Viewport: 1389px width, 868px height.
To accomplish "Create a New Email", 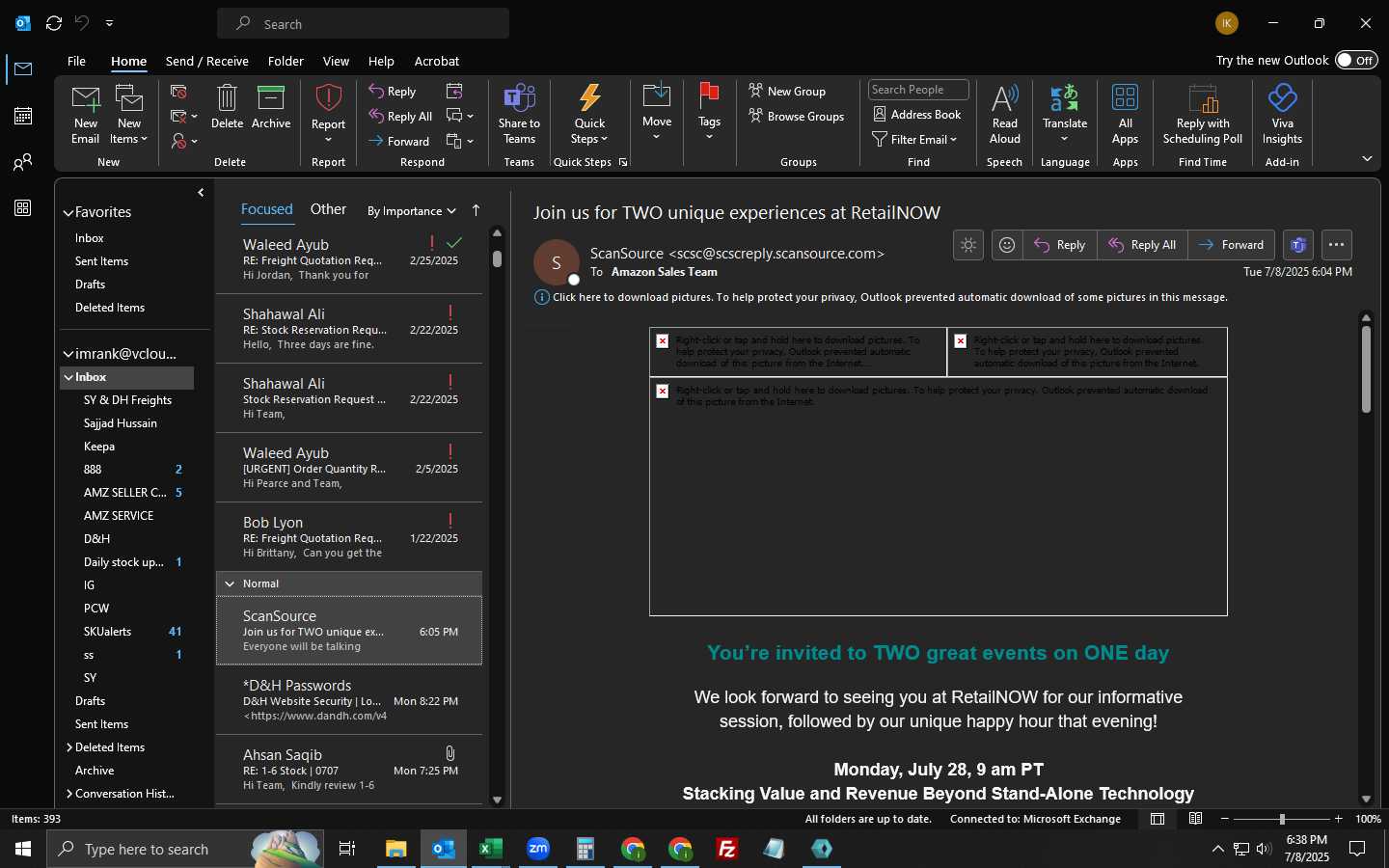I will (85, 115).
